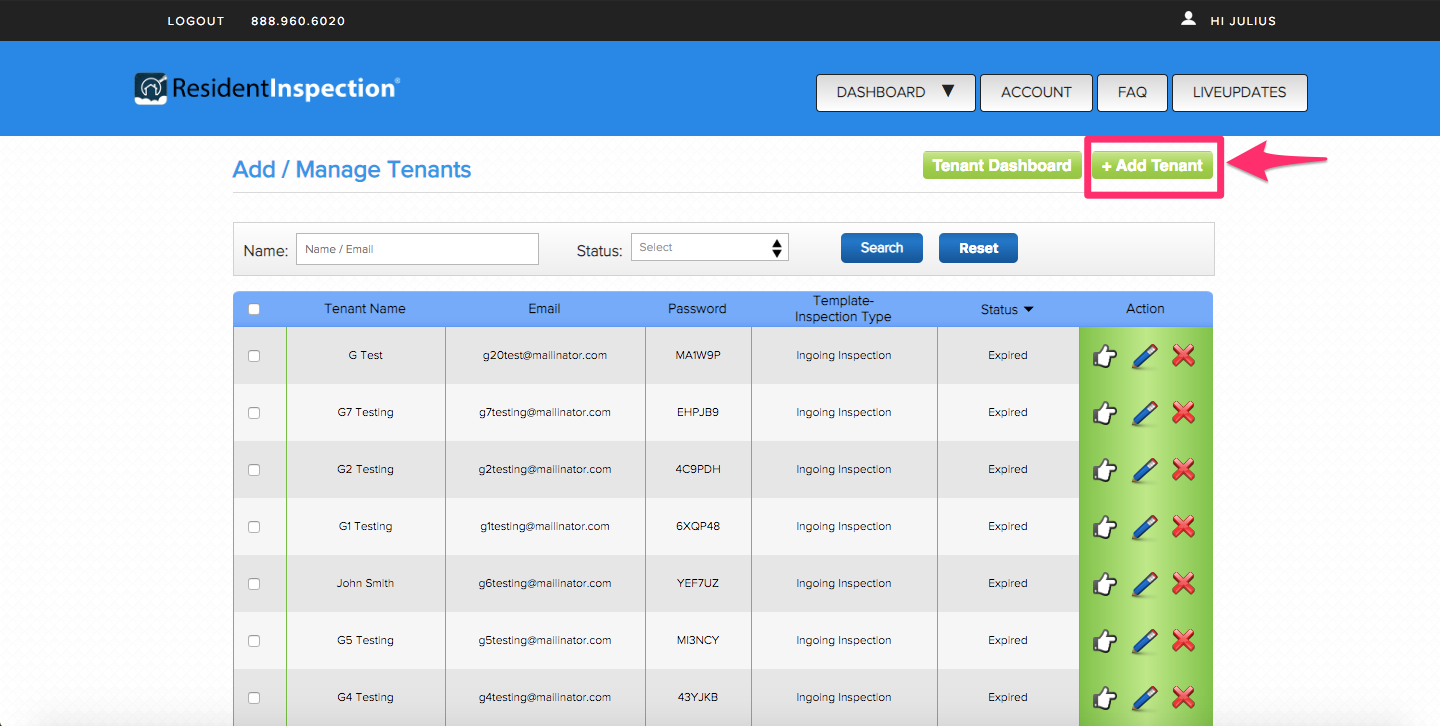The height and width of the screenshot is (726, 1440).
Task: Select password MA1W9P cell
Action: click(x=697, y=355)
